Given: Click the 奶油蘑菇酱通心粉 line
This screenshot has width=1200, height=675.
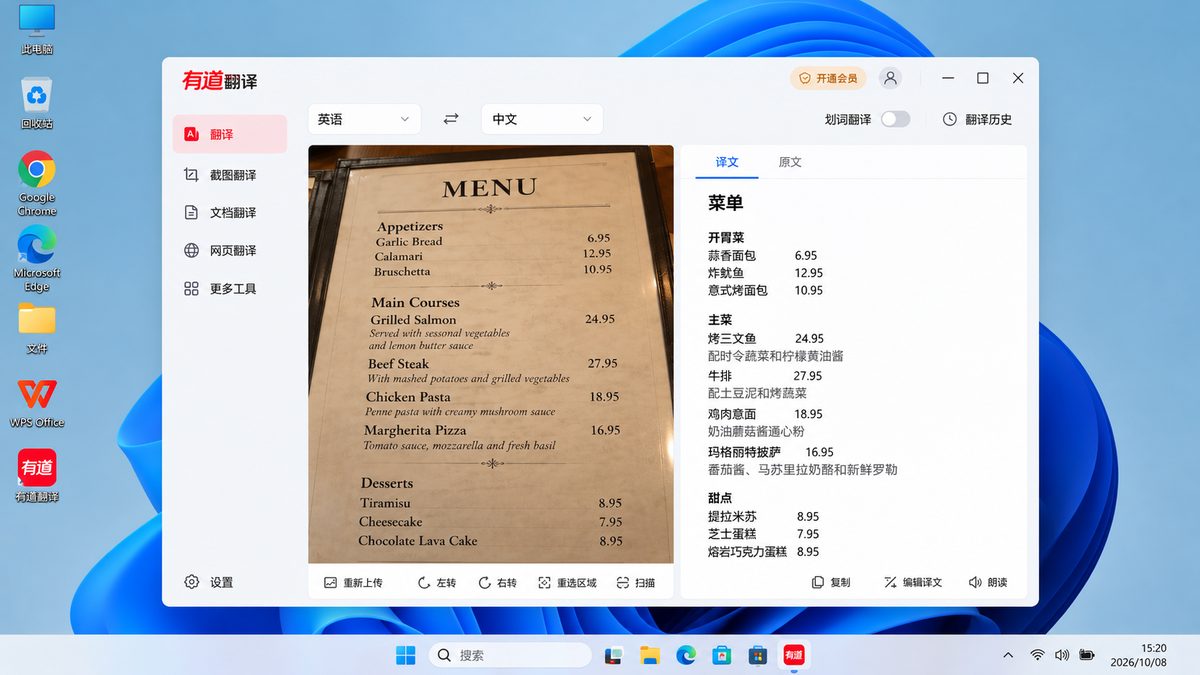Looking at the screenshot, I should (x=756, y=431).
